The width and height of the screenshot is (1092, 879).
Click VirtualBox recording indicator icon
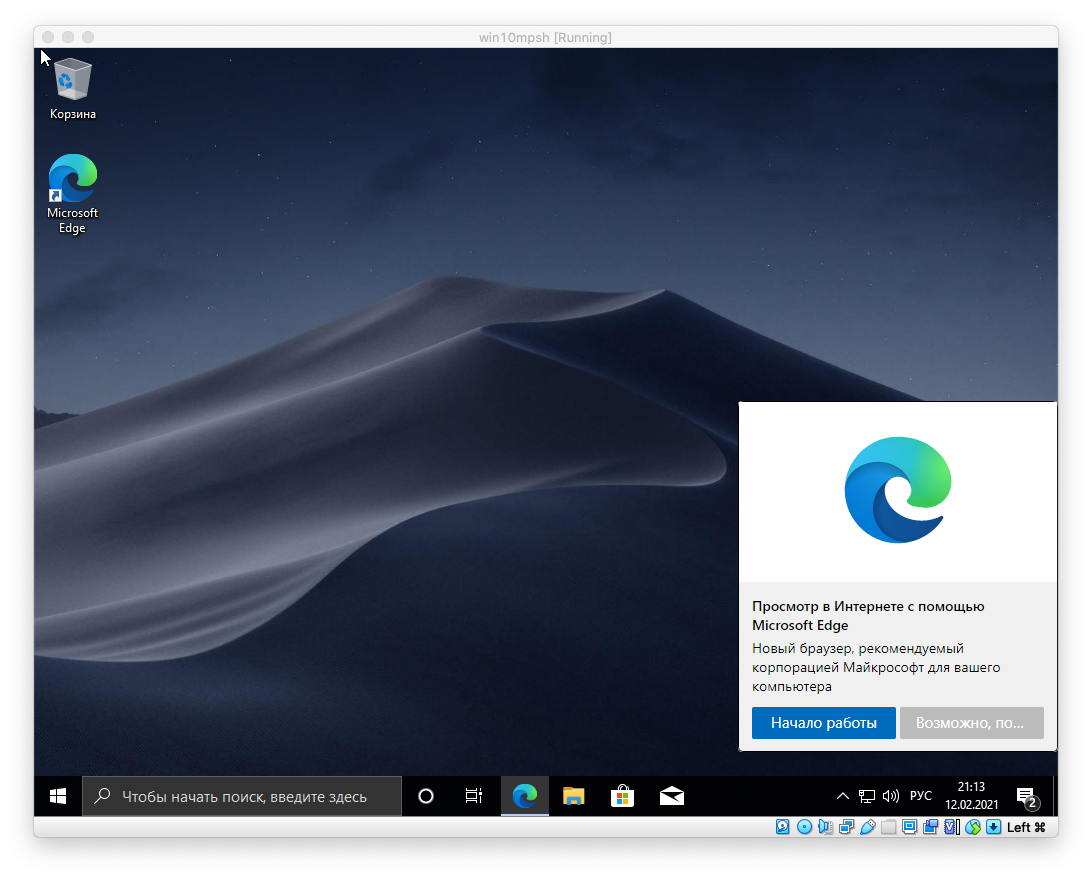930,827
